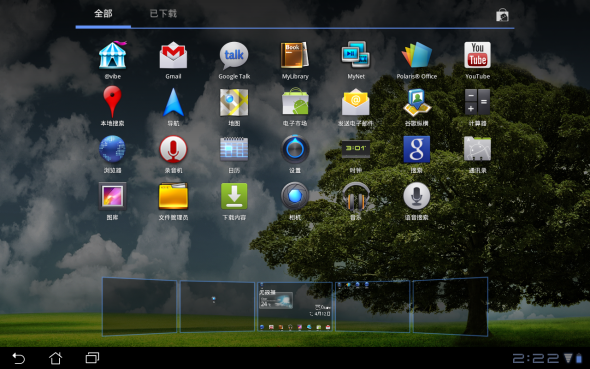Screen dimensions: 590x369
Task: Open the email envelope app
Action: tap(356, 102)
